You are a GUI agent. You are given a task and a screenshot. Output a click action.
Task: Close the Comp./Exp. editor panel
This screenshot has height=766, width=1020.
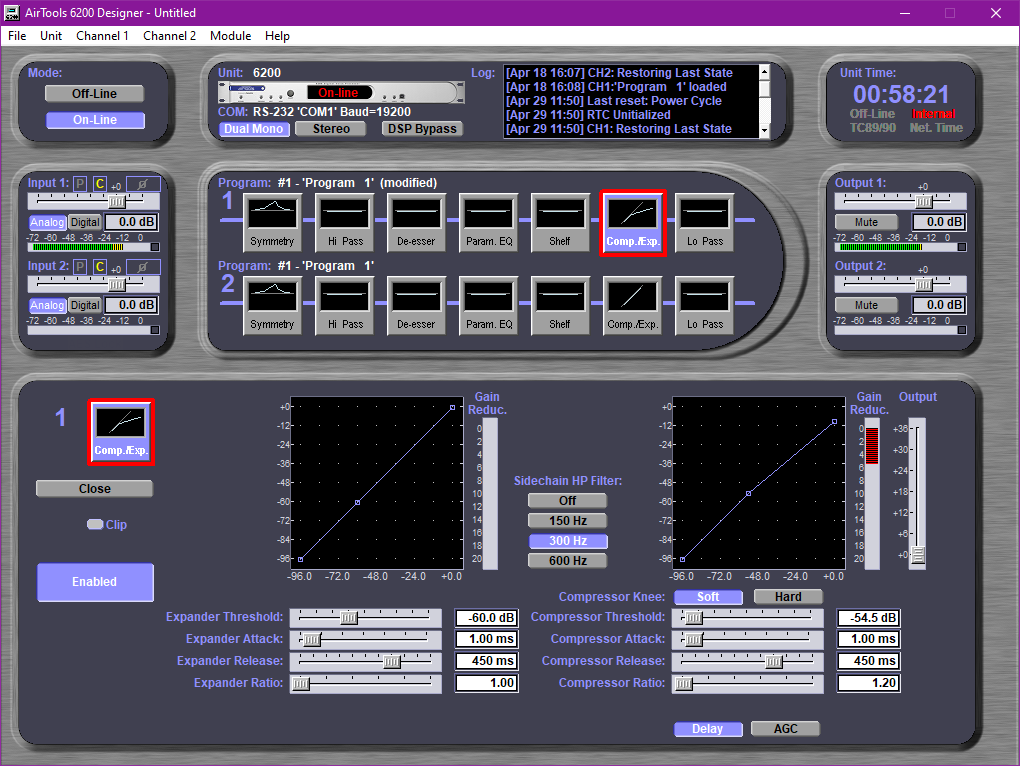point(94,488)
